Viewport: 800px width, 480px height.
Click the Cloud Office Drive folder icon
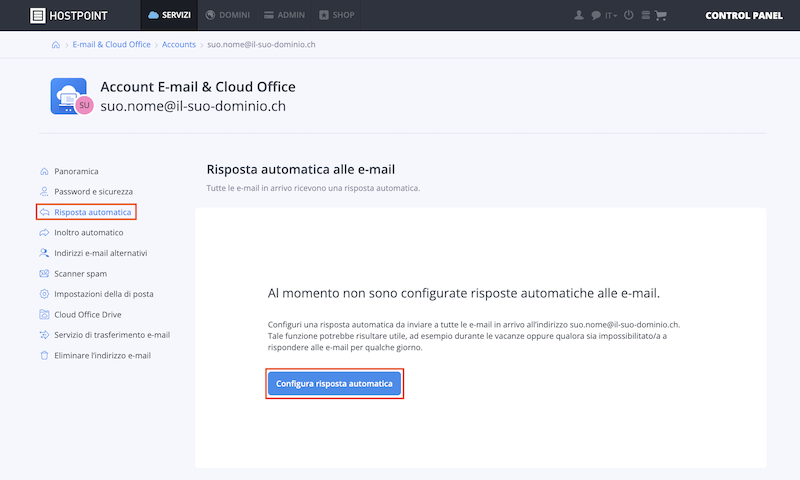tap(44, 314)
